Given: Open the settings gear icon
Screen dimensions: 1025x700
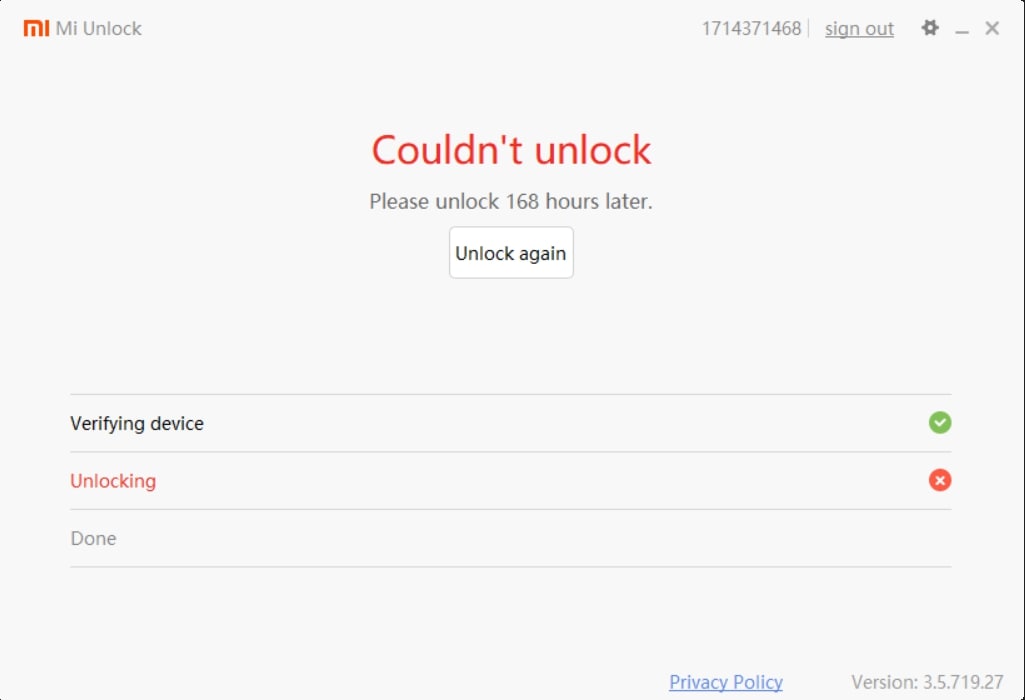Looking at the screenshot, I should pyautogui.click(x=929, y=28).
